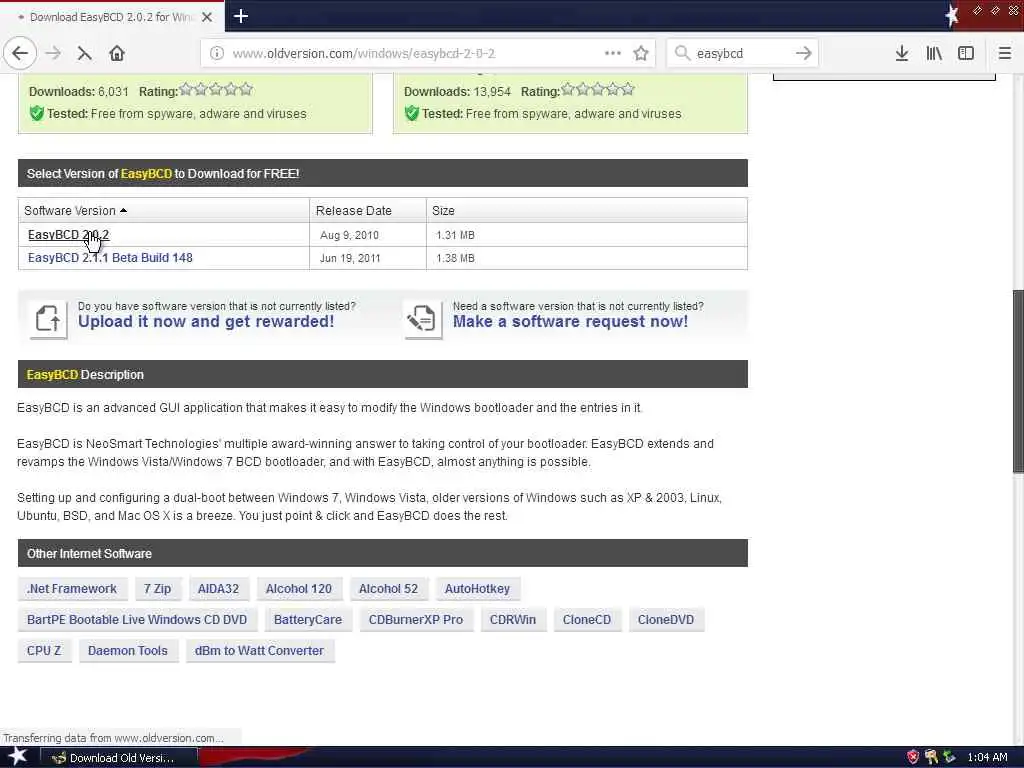Open the 7 Zip software link

[157, 588]
